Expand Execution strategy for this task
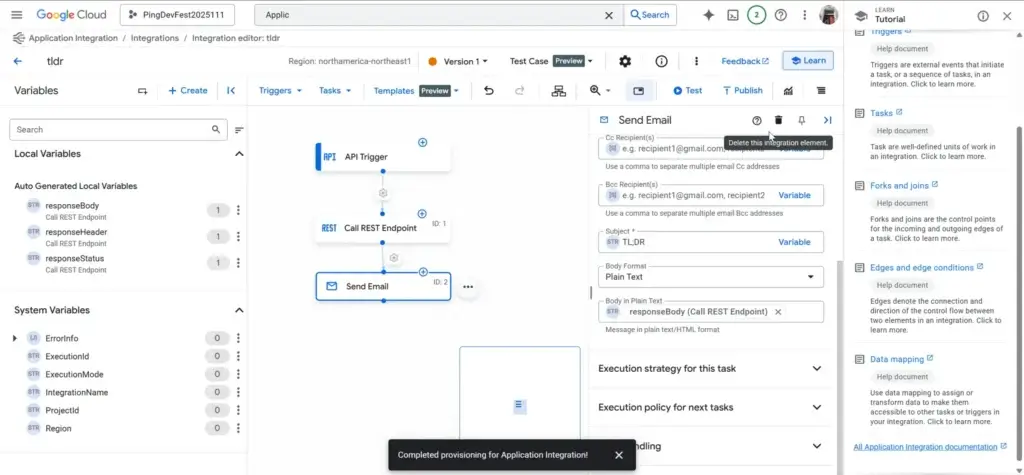 click(x=710, y=368)
